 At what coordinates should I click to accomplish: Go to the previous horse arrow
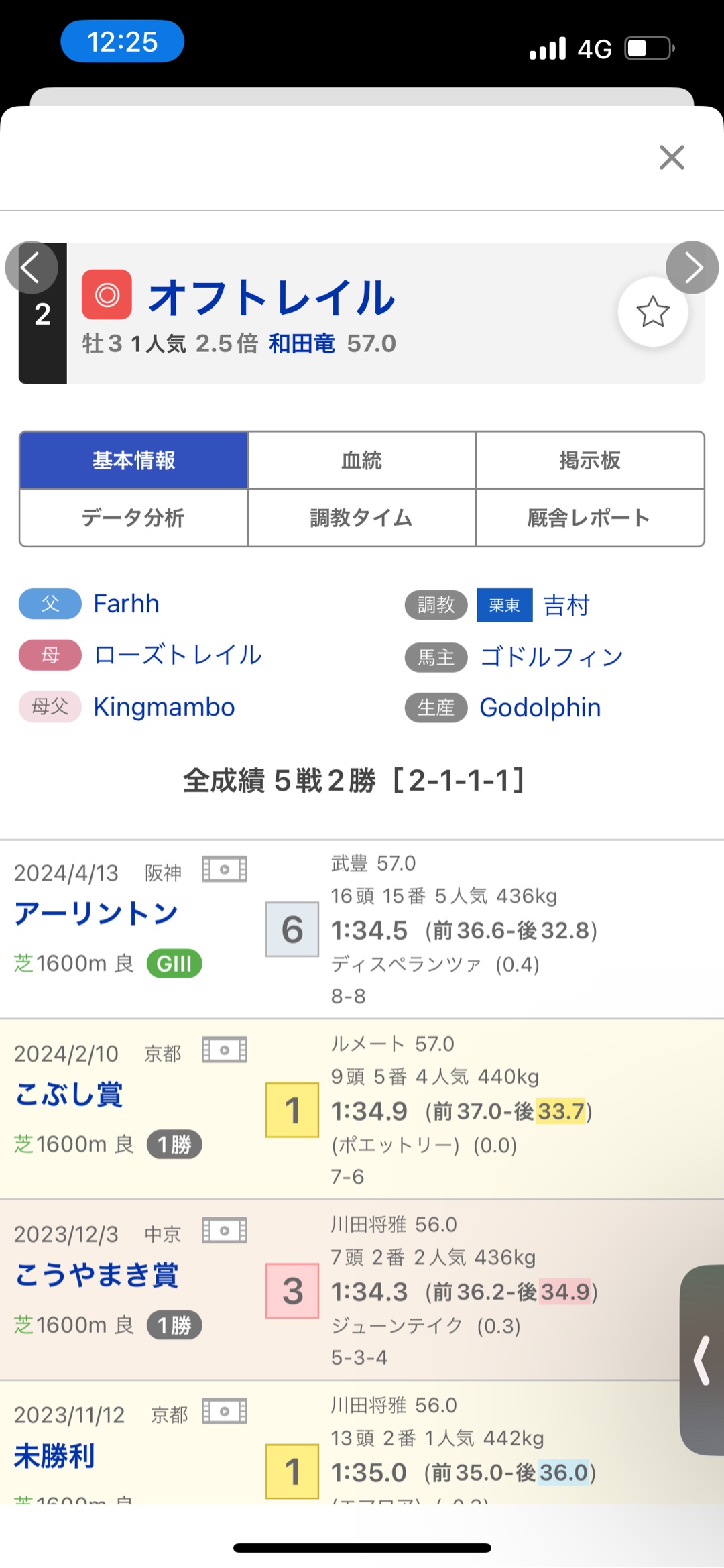point(32,268)
